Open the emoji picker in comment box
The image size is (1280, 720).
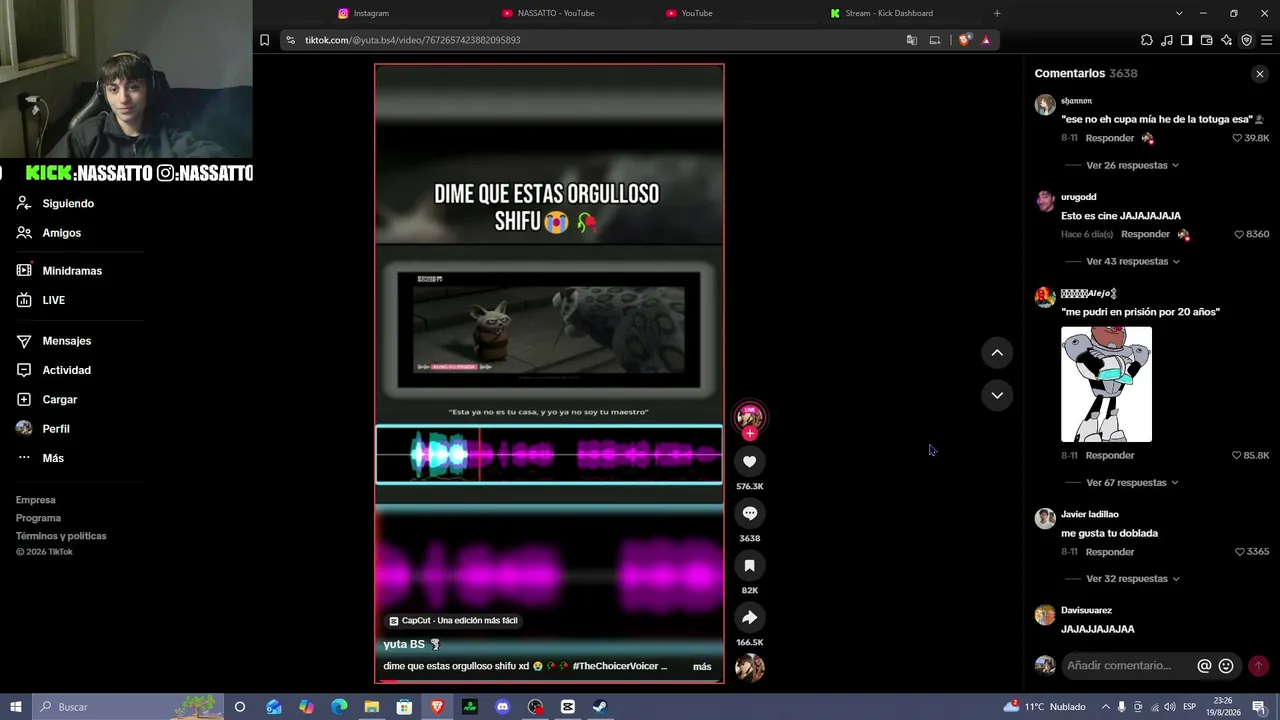tap(1226, 666)
